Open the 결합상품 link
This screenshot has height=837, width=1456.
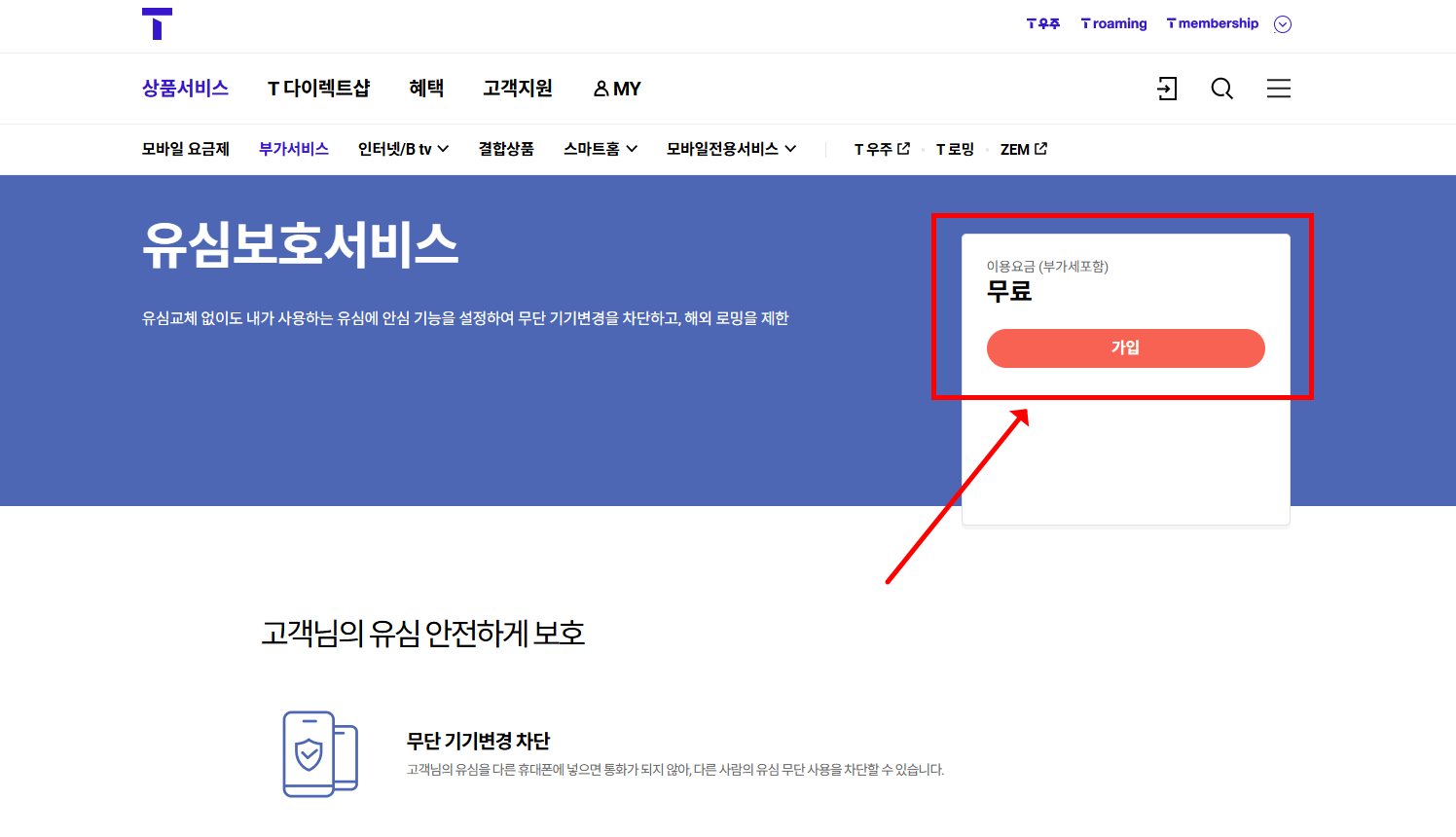[x=506, y=149]
